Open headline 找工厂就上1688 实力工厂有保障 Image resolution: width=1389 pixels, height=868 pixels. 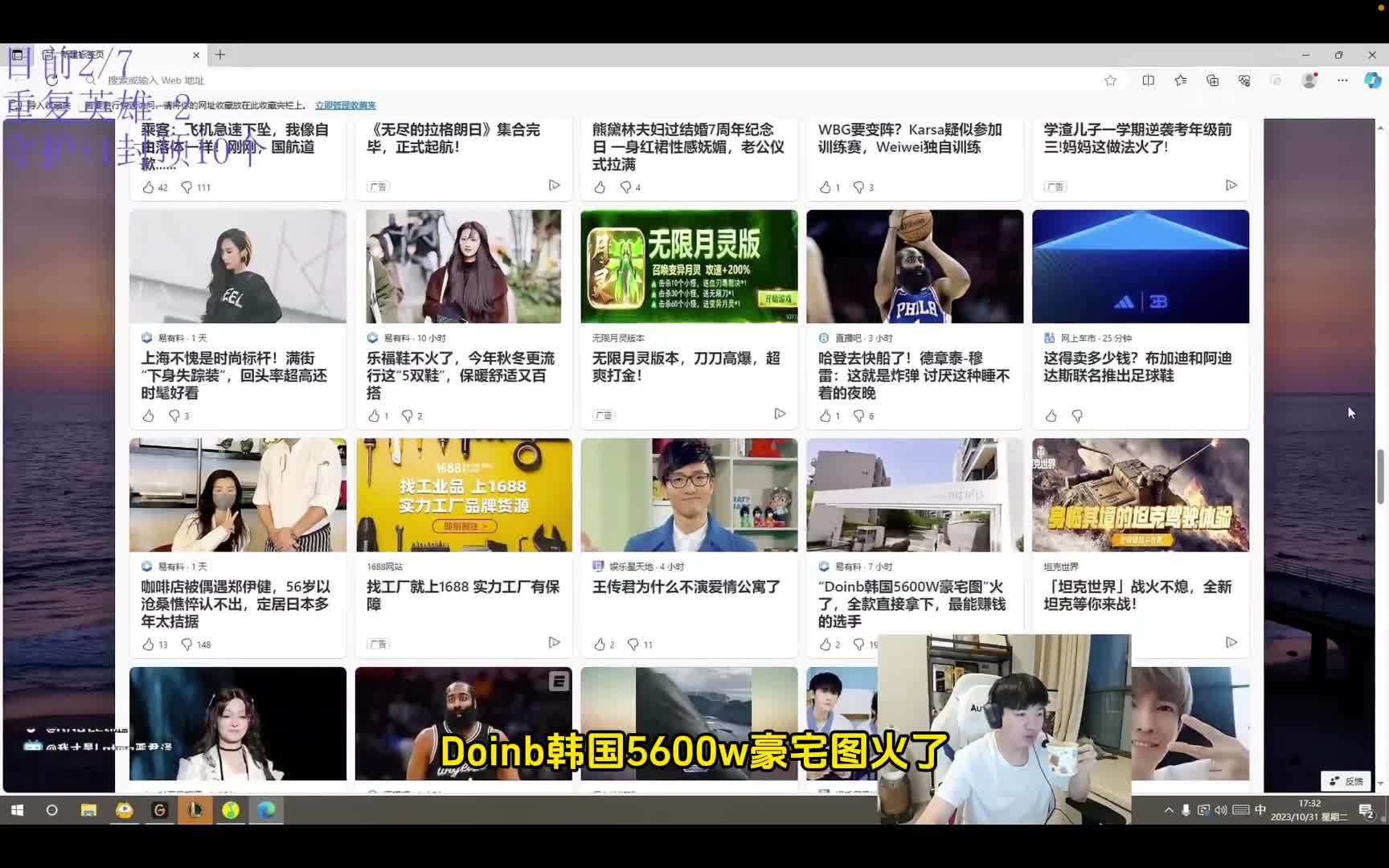pyautogui.click(x=463, y=596)
